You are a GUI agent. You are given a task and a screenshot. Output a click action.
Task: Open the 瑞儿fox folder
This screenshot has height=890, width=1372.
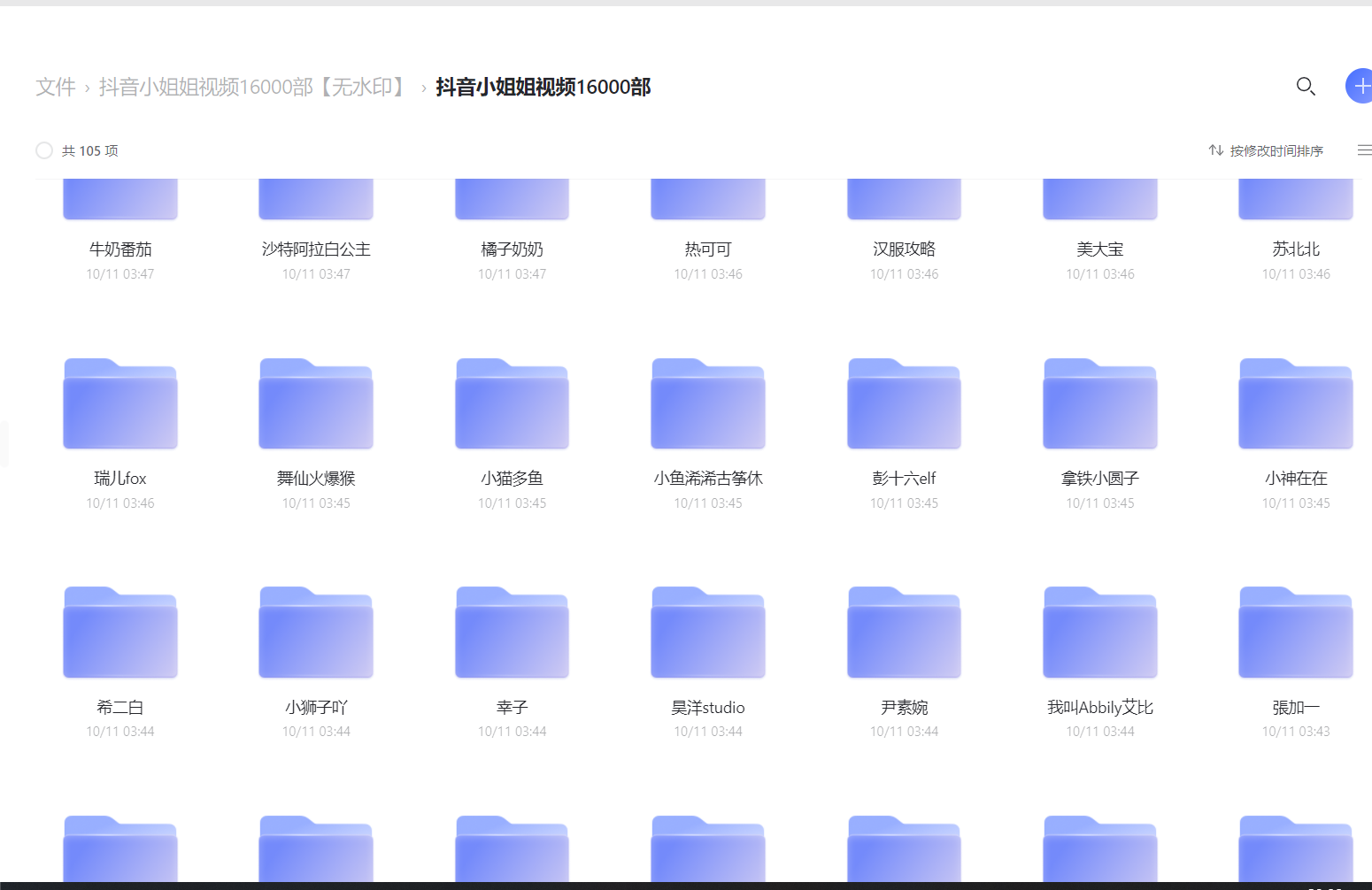[x=120, y=404]
